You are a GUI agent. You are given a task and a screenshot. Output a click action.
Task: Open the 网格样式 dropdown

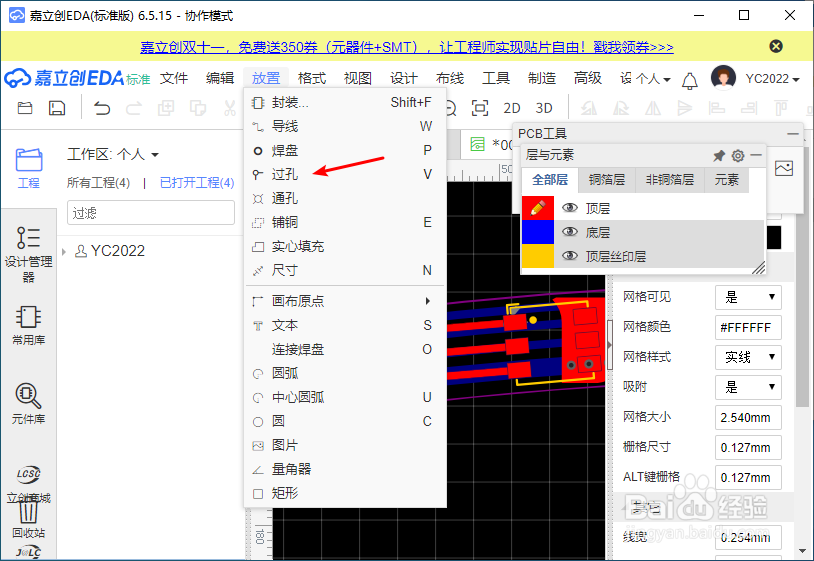pos(748,357)
